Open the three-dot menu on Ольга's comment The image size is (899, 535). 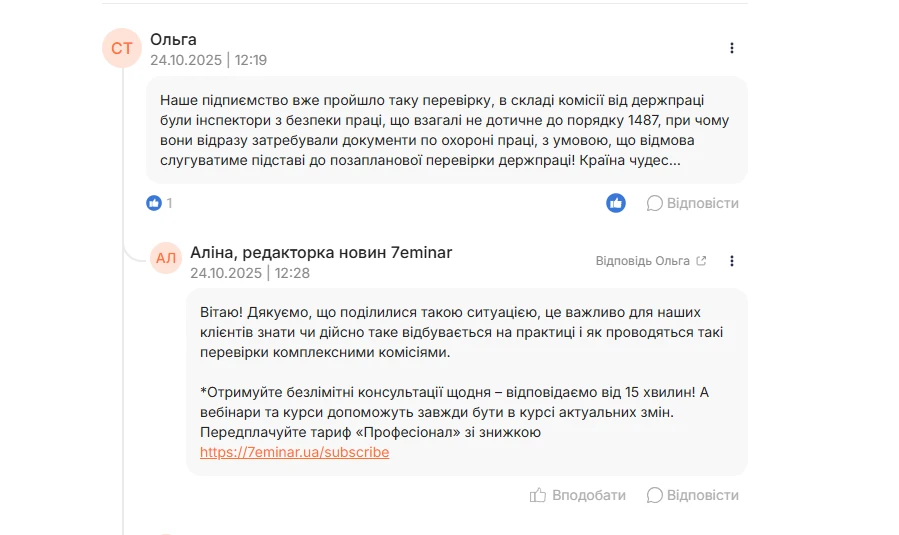tap(732, 48)
